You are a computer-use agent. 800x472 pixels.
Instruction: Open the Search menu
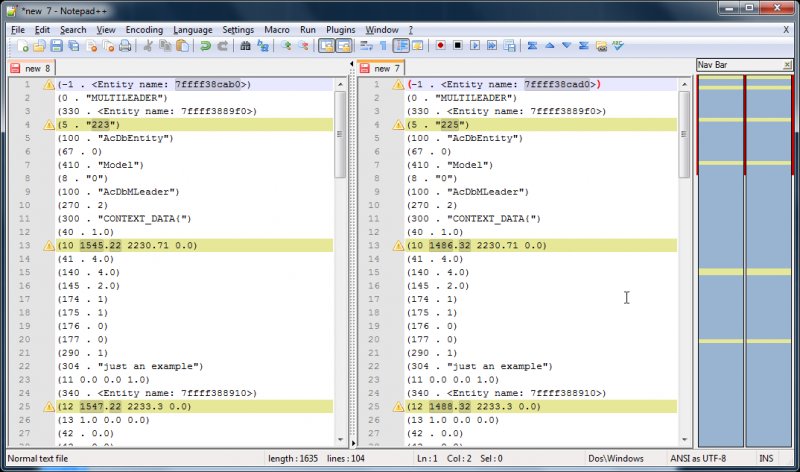click(x=73, y=30)
